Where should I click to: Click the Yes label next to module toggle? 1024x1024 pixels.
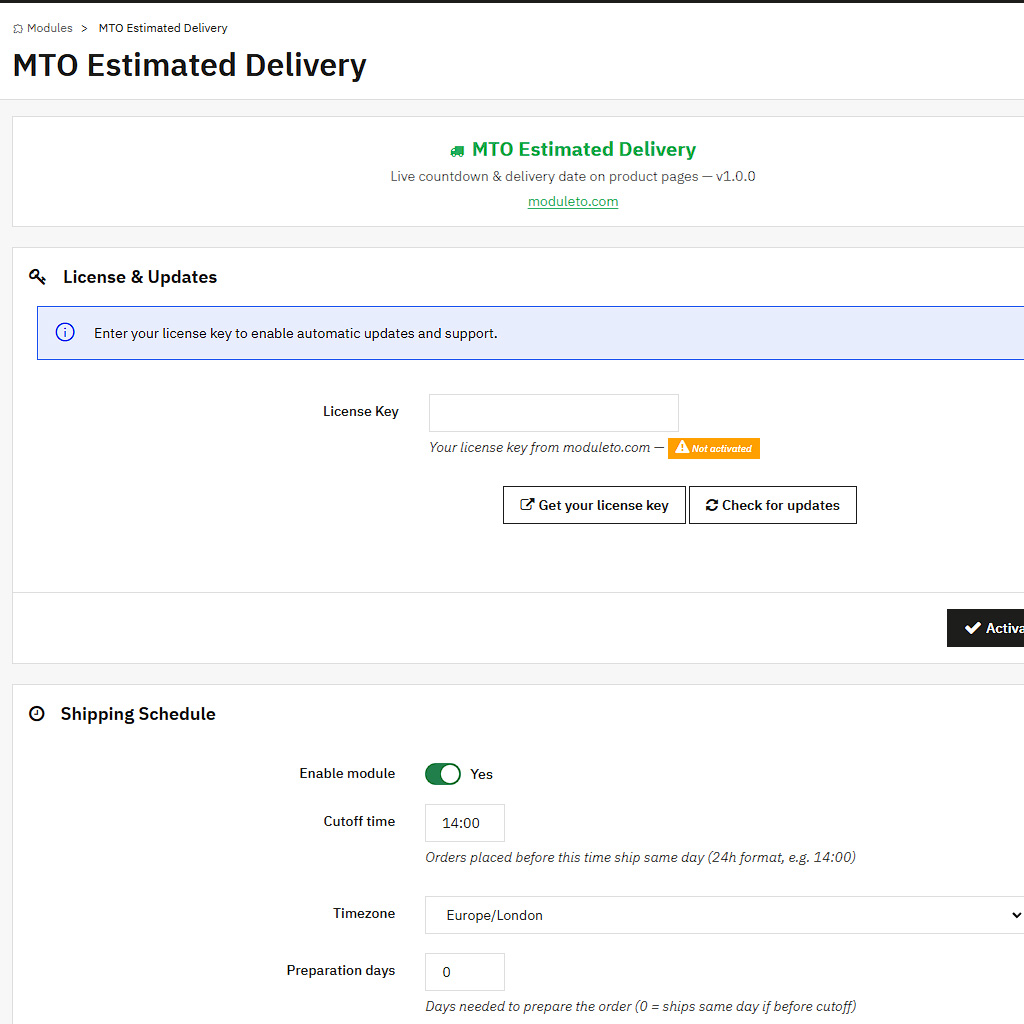[482, 774]
